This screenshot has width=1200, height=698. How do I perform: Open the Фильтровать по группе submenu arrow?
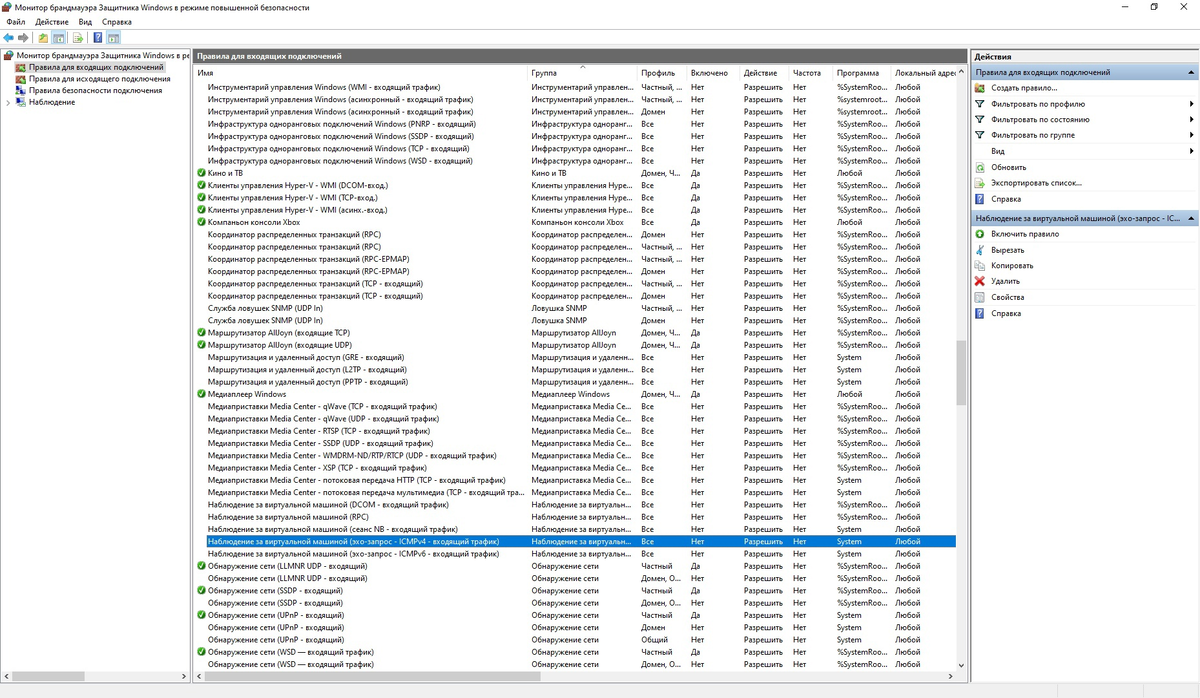[x=1192, y=135]
